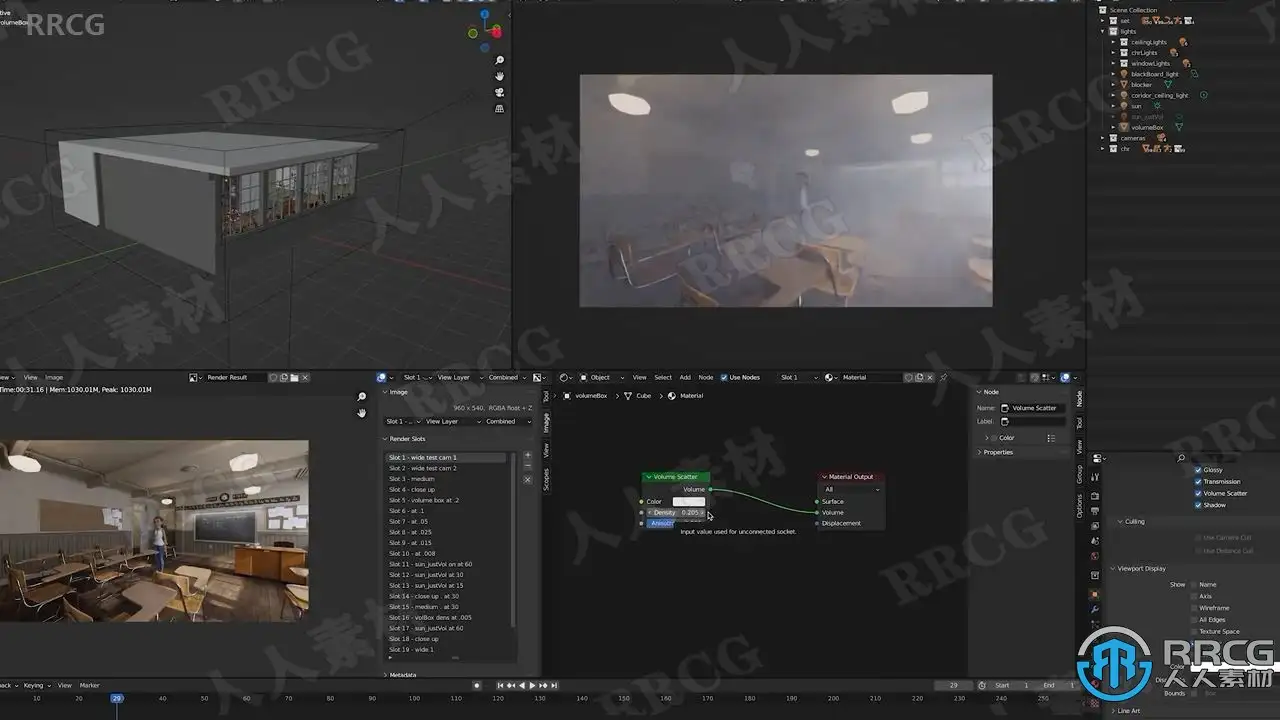The width and height of the screenshot is (1280, 720).
Task: Enable the Wireframe checkbox
Action: [x=1194, y=608]
